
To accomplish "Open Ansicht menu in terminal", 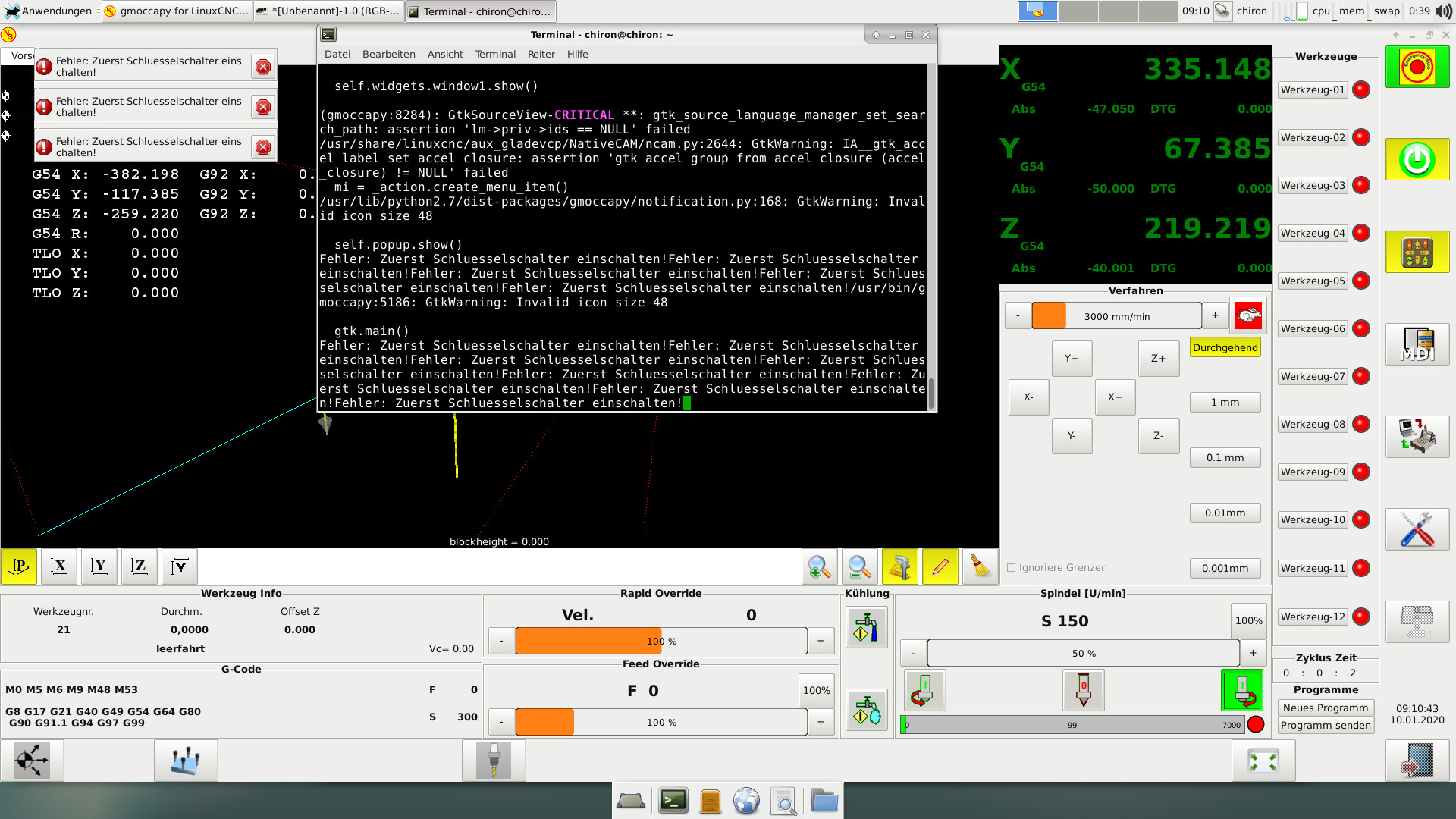I will click(x=445, y=55).
